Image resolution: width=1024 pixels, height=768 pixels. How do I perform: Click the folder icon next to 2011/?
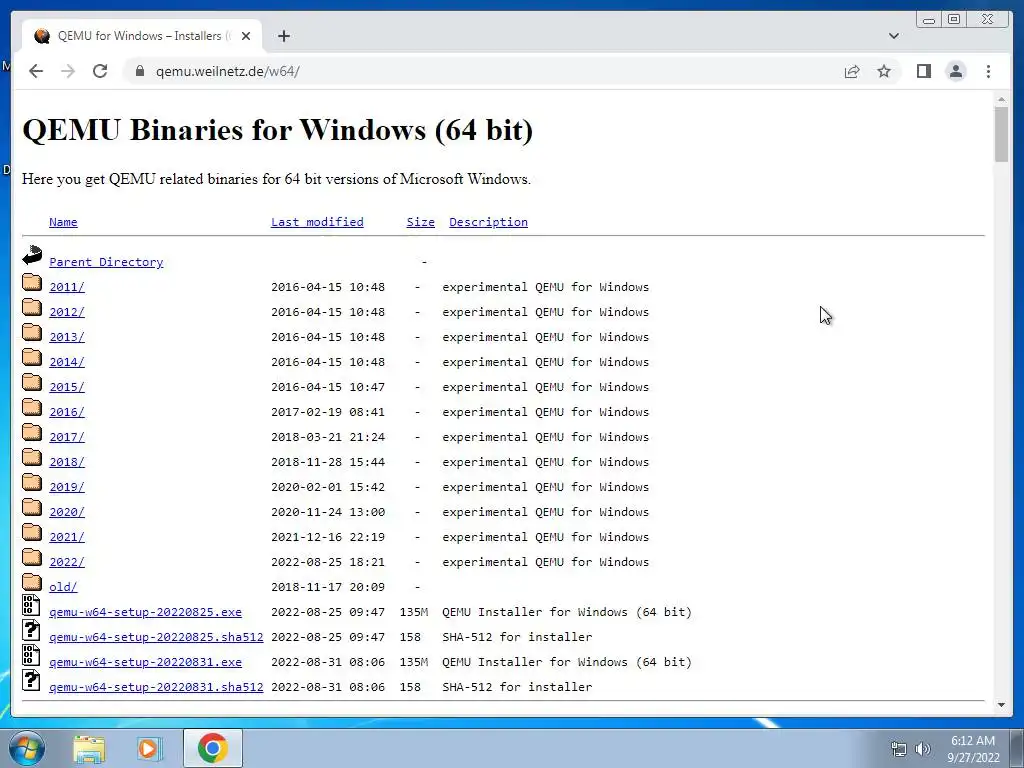[31, 283]
